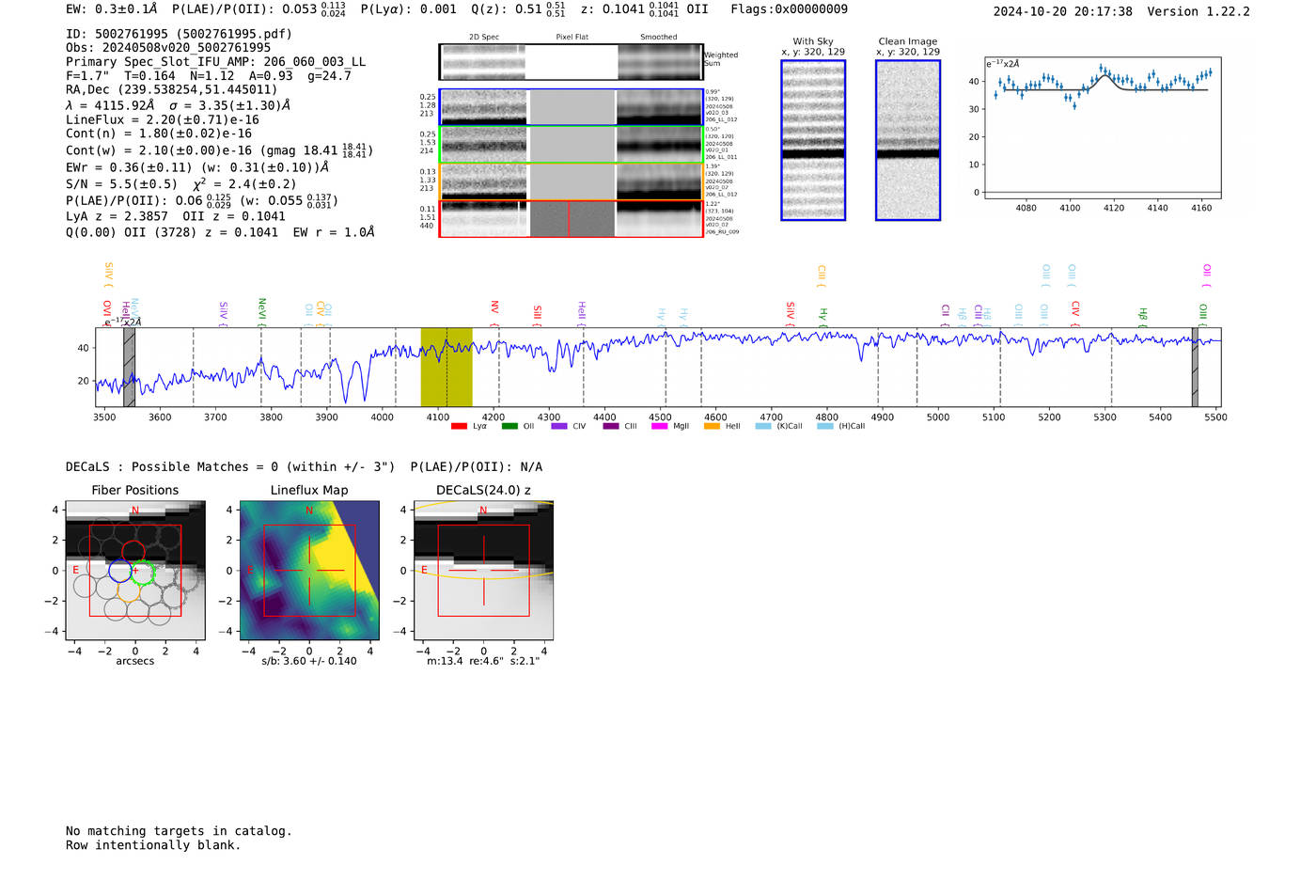
Task: Click the m:13.4 re:4.6" s:2.1" caption
Action: coord(483,661)
